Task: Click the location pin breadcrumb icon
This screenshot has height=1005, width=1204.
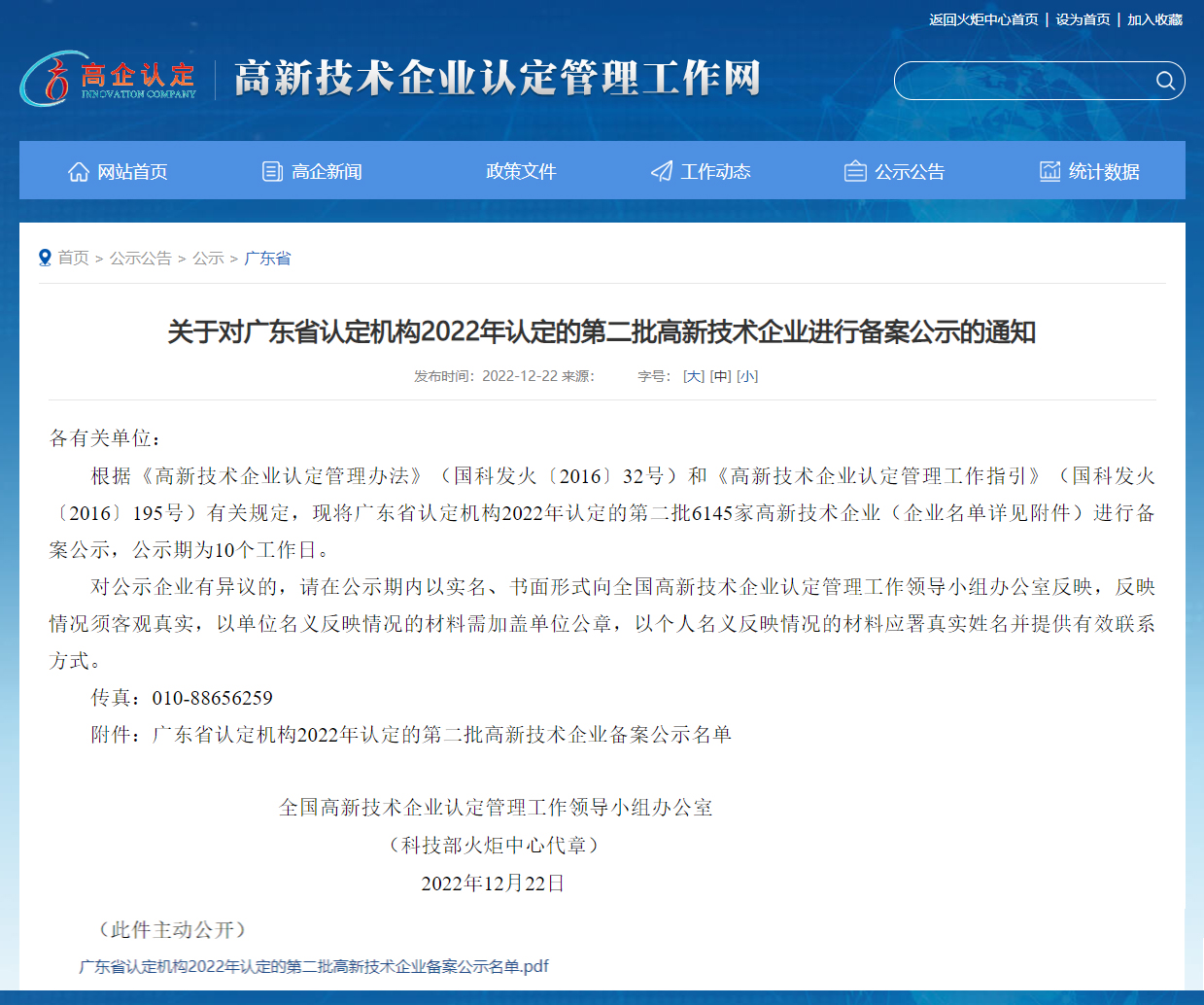Action: [45, 258]
